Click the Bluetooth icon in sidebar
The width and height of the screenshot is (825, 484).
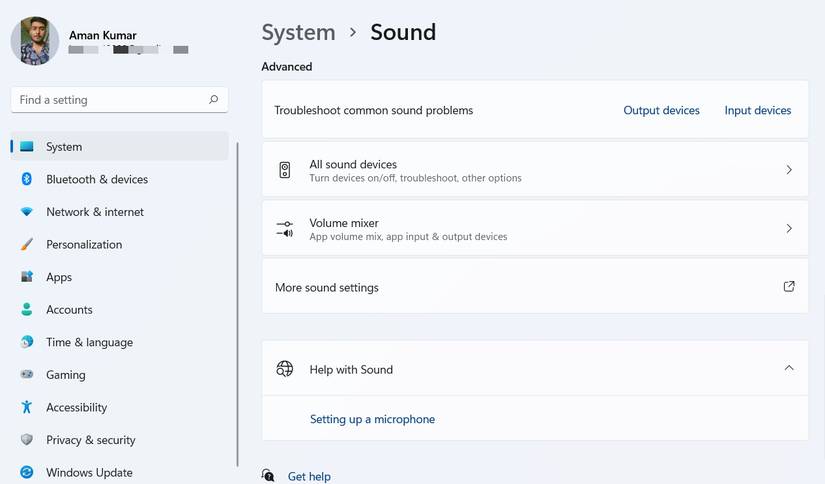27,179
